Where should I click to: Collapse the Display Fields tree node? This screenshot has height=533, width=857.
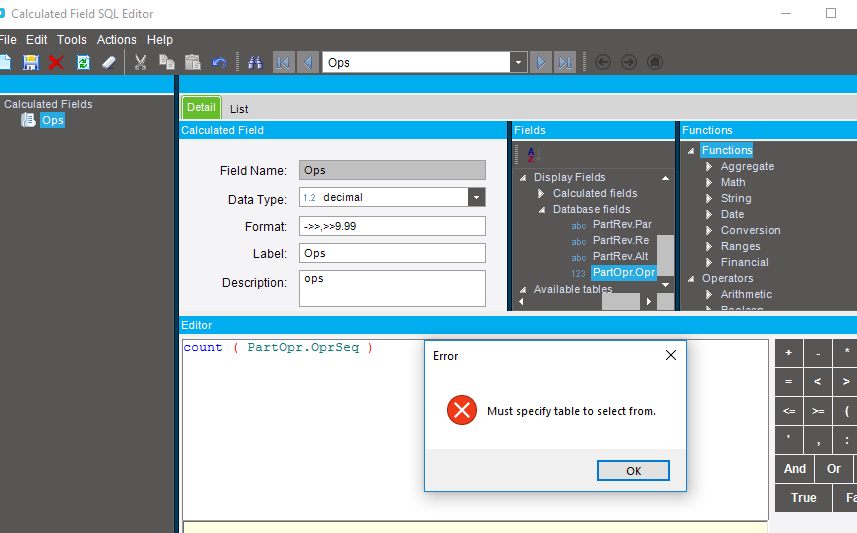[x=523, y=178]
